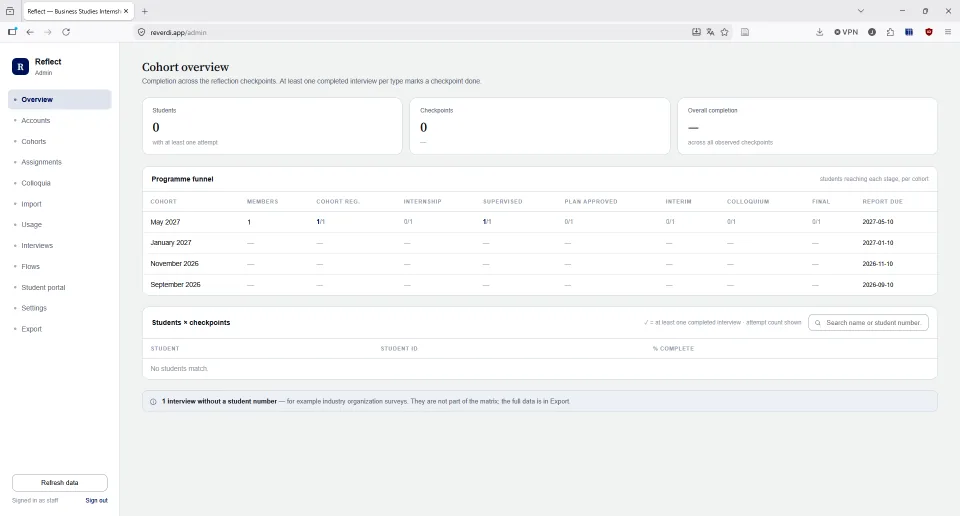960x516 pixels.
Task: Close the Reflect browser tab
Action: coord(126,11)
